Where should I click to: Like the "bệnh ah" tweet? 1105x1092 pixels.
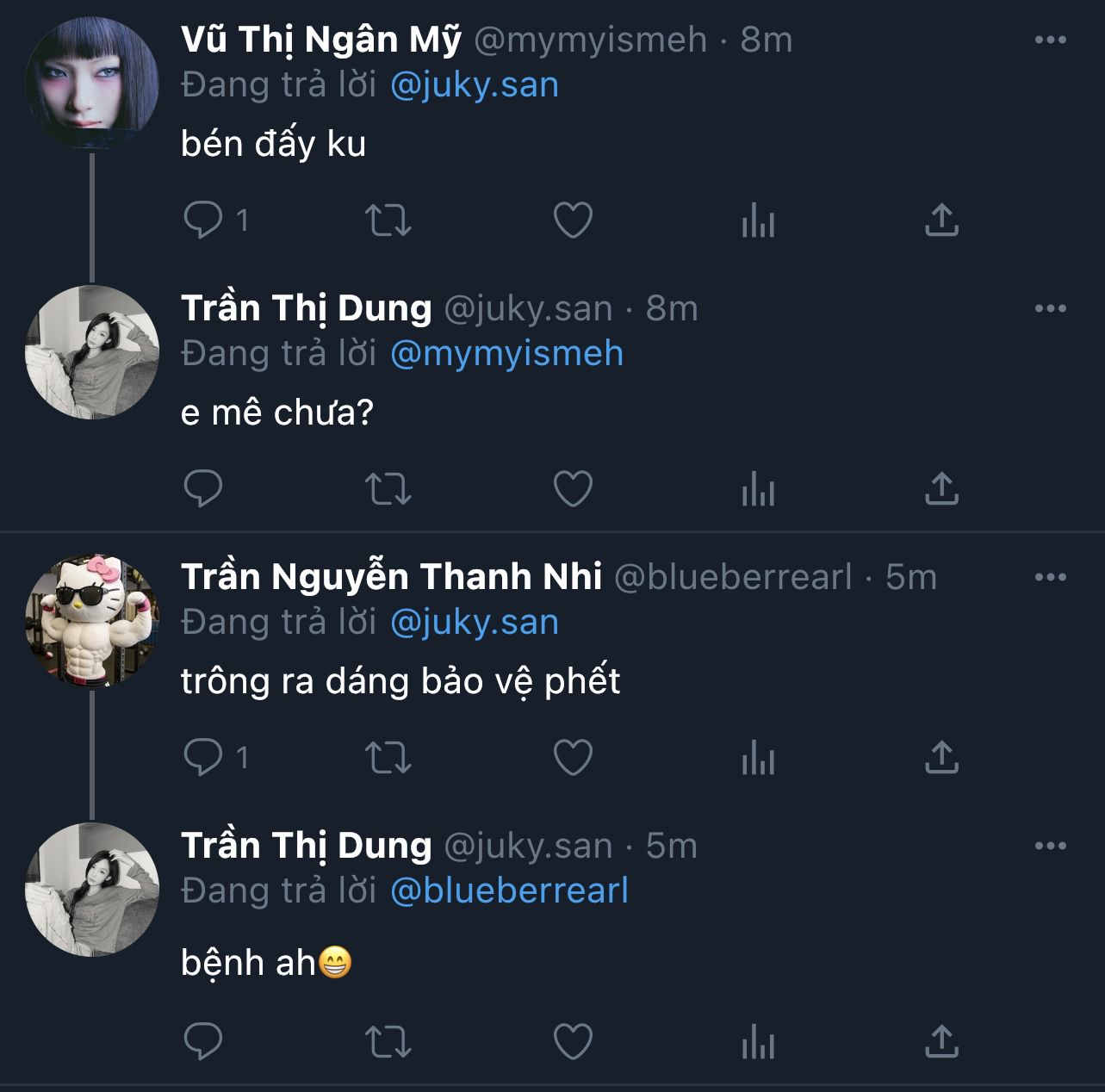point(573,1042)
